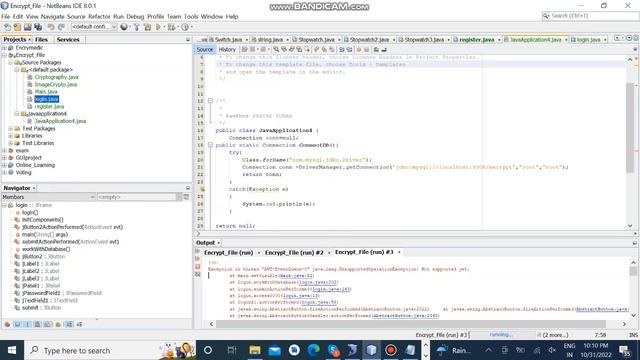Open the Edit menu

click(18, 16)
